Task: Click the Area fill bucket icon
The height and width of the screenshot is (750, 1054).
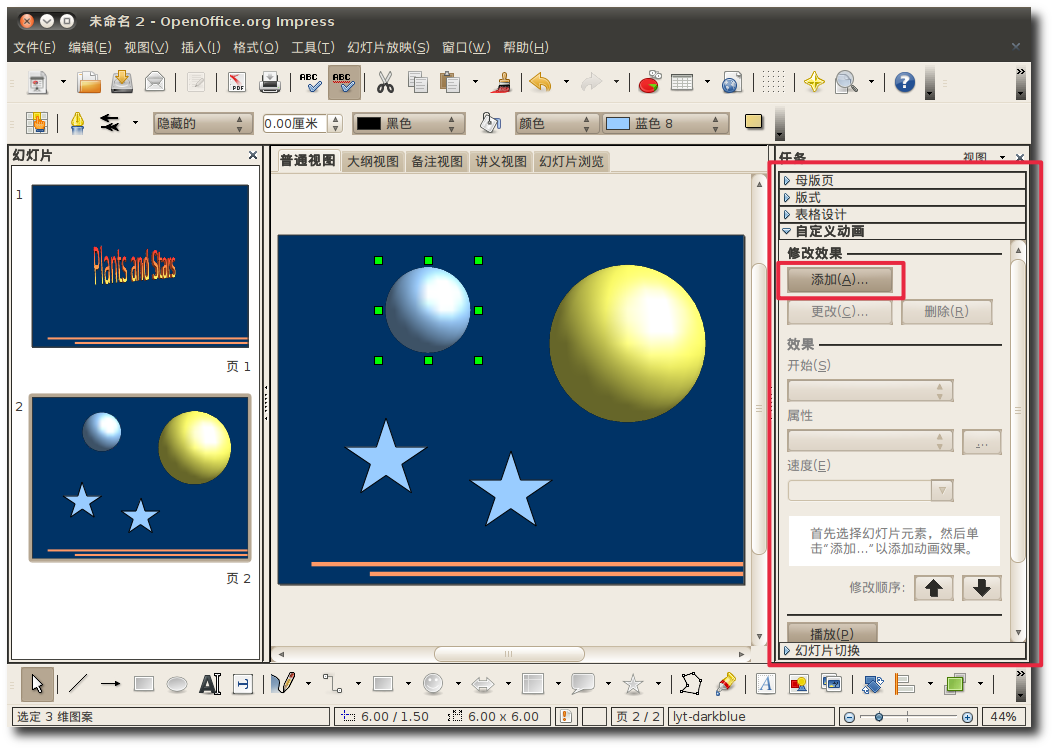Action: (x=490, y=123)
